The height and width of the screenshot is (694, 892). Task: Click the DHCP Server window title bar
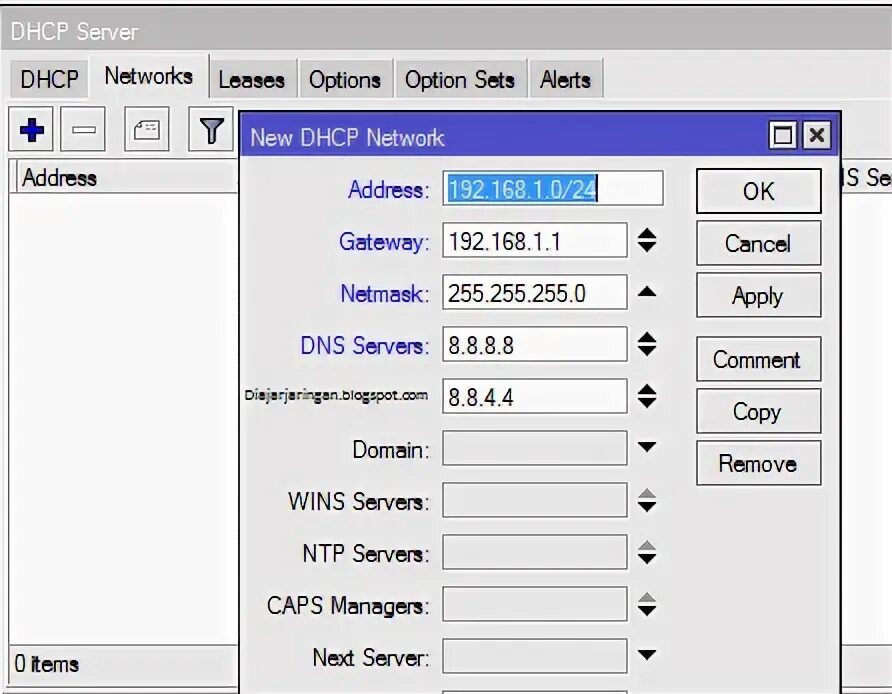click(446, 31)
